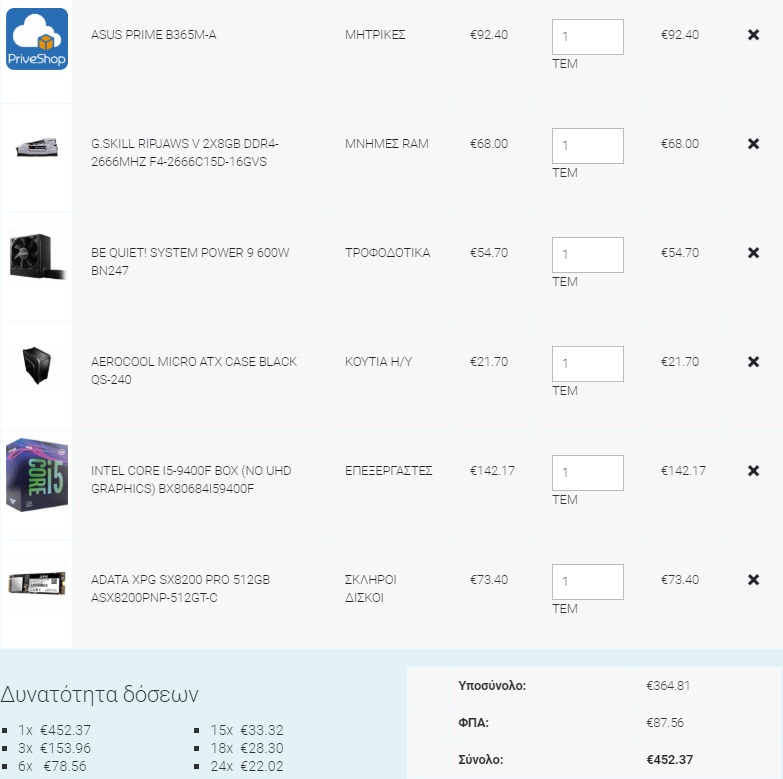Image resolution: width=783 pixels, height=779 pixels.
Task: Click the ΚΟΥΤΙΑ Η/Υ category label
Action: (x=379, y=362)
